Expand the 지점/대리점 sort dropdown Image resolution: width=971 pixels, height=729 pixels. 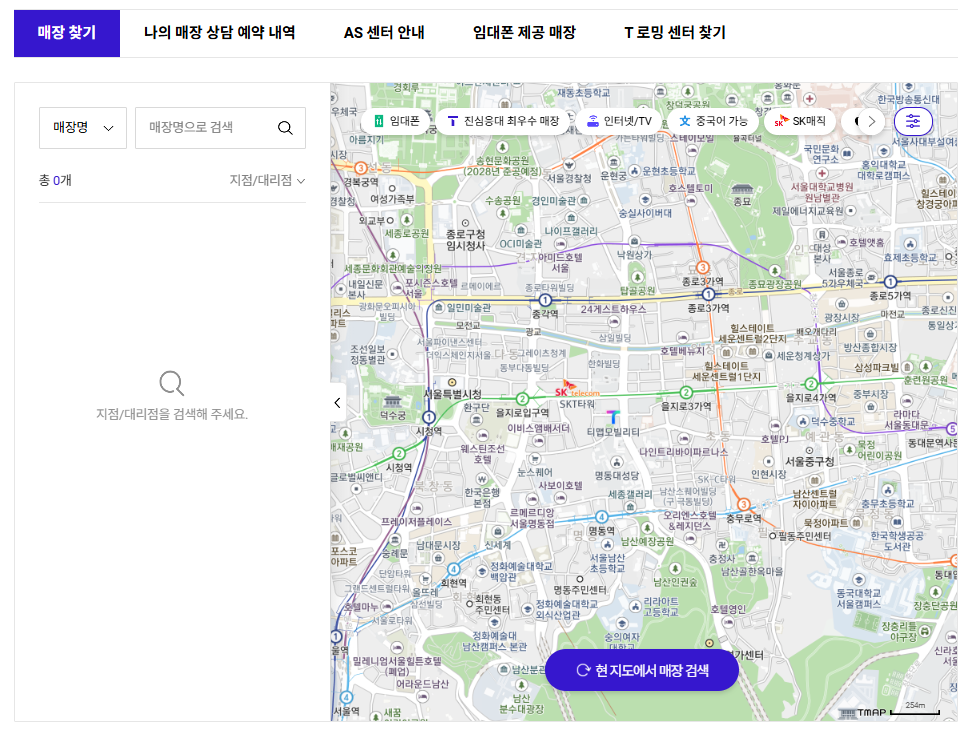click(267, 181)
